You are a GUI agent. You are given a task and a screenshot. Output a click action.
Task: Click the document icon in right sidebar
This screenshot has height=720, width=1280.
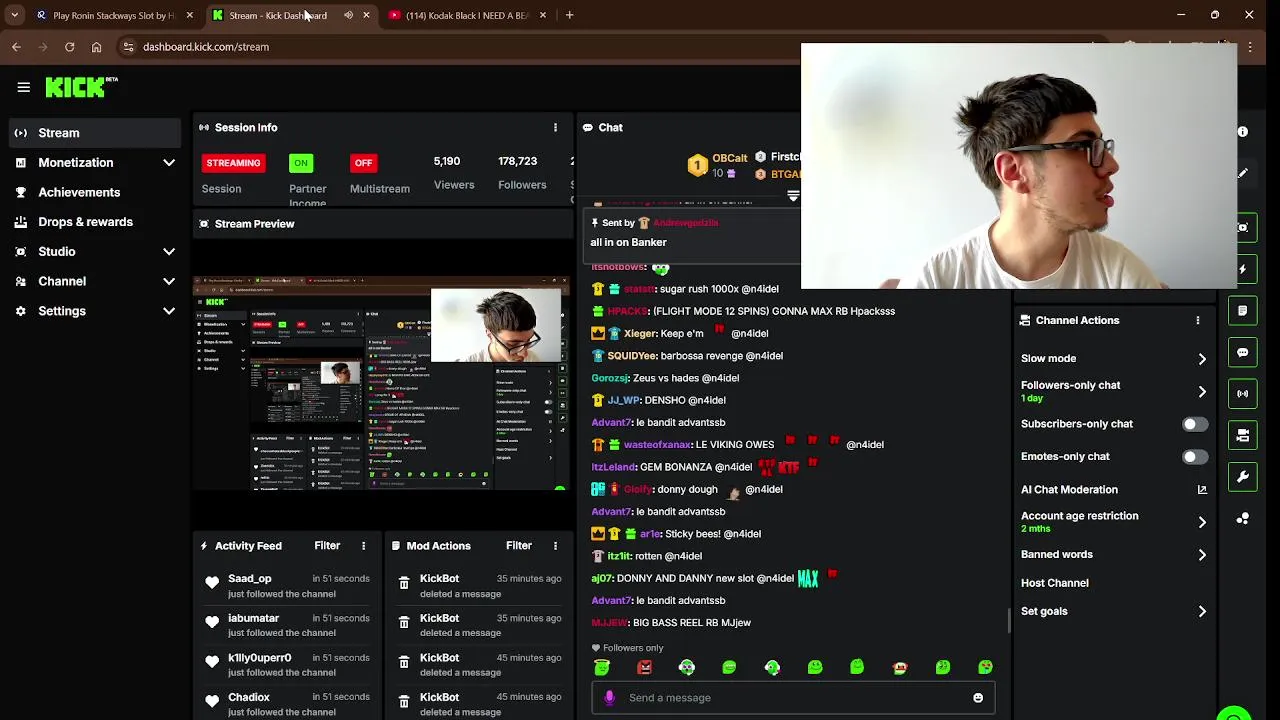pos(1242,311)
